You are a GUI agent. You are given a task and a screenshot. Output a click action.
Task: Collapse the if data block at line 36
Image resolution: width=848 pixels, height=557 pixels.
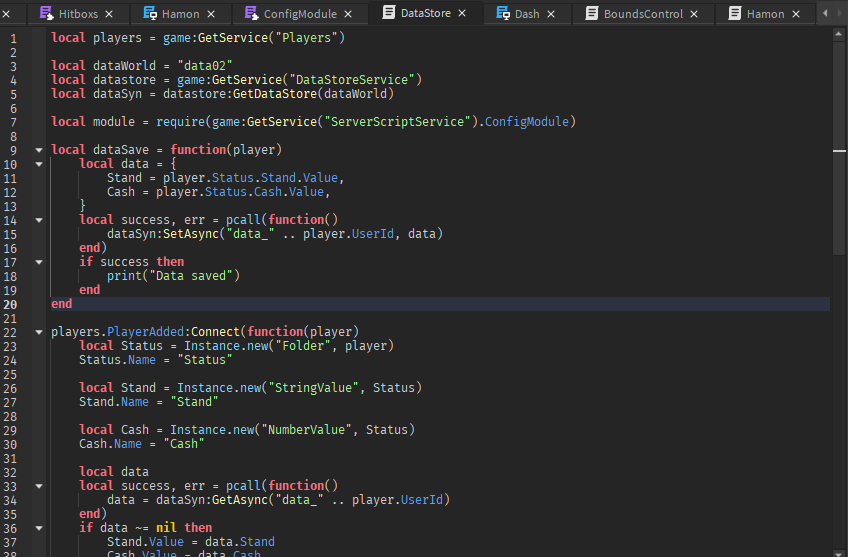[x=39, y=528]
